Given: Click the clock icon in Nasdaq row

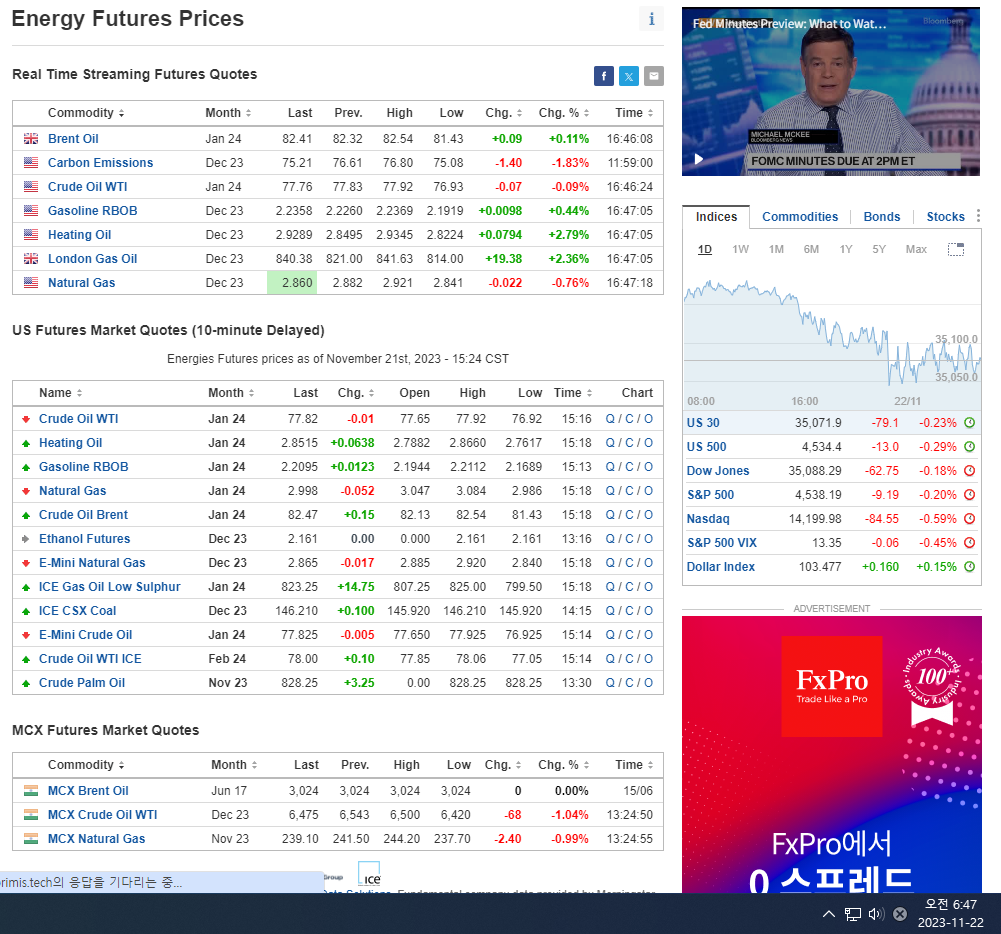Looking at the screenshot, I should pyautogui.click(x=969, y=518).
